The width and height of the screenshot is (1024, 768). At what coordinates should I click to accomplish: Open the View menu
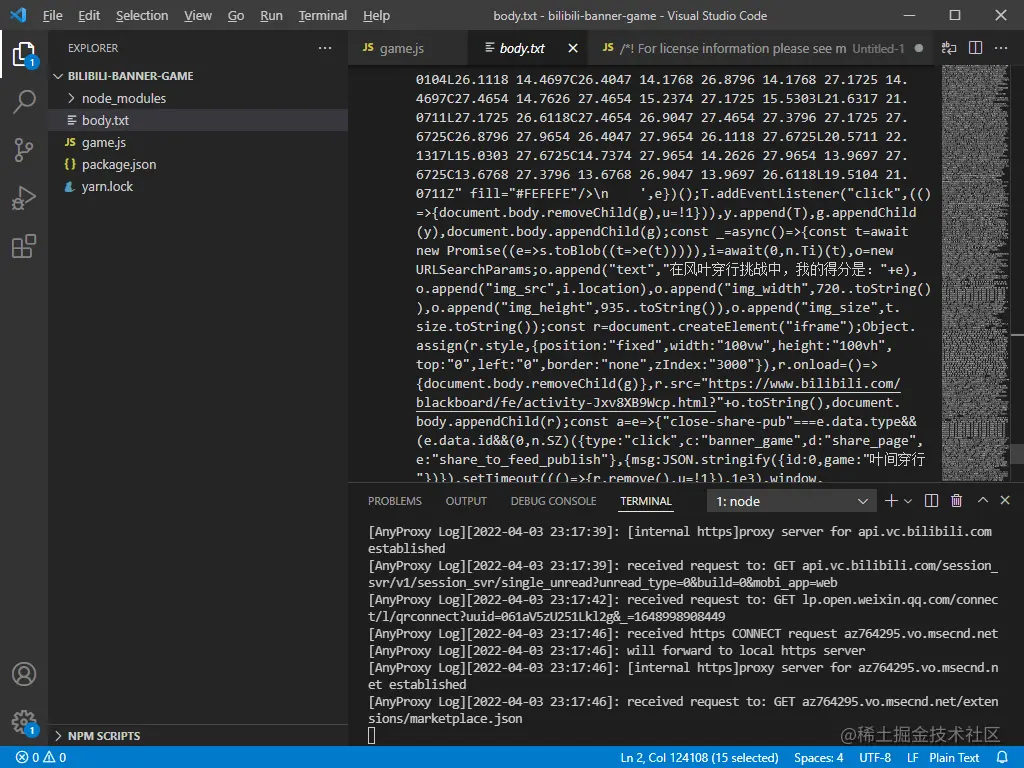tap(197, 15)
